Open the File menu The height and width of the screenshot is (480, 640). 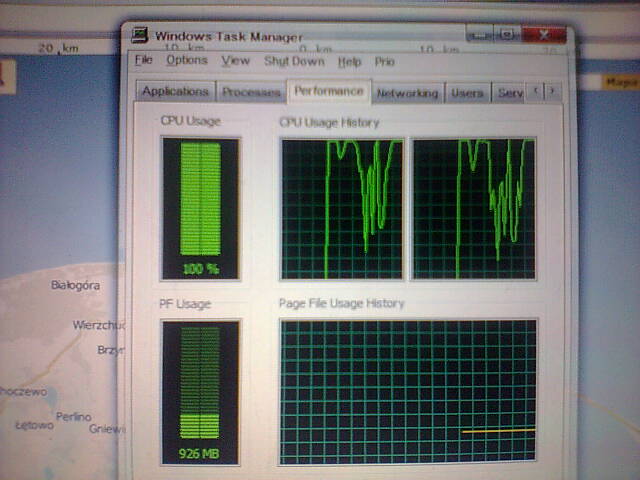click(144, 60)
